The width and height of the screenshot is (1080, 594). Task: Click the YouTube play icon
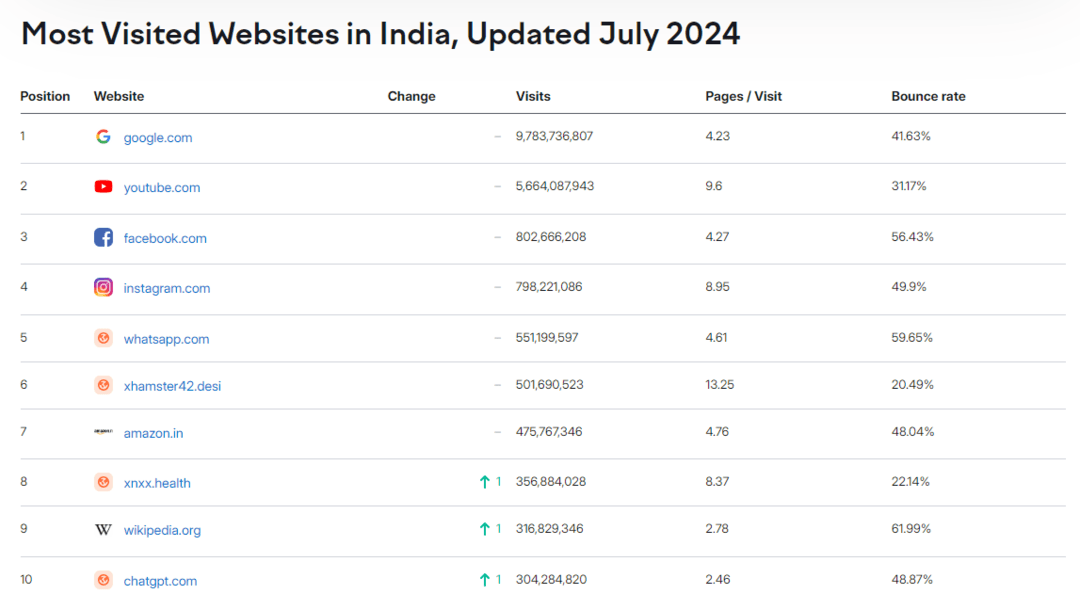[x=103, y=187]
